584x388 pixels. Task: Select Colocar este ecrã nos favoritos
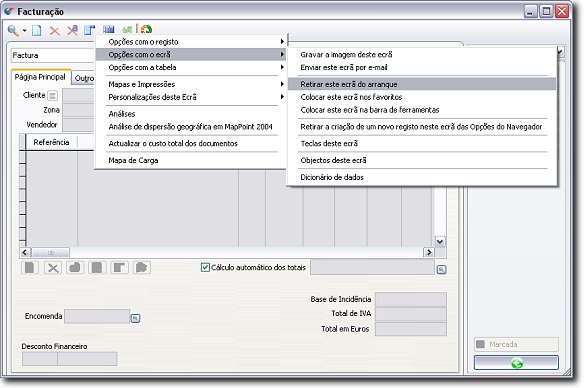(x=422, y=97)
